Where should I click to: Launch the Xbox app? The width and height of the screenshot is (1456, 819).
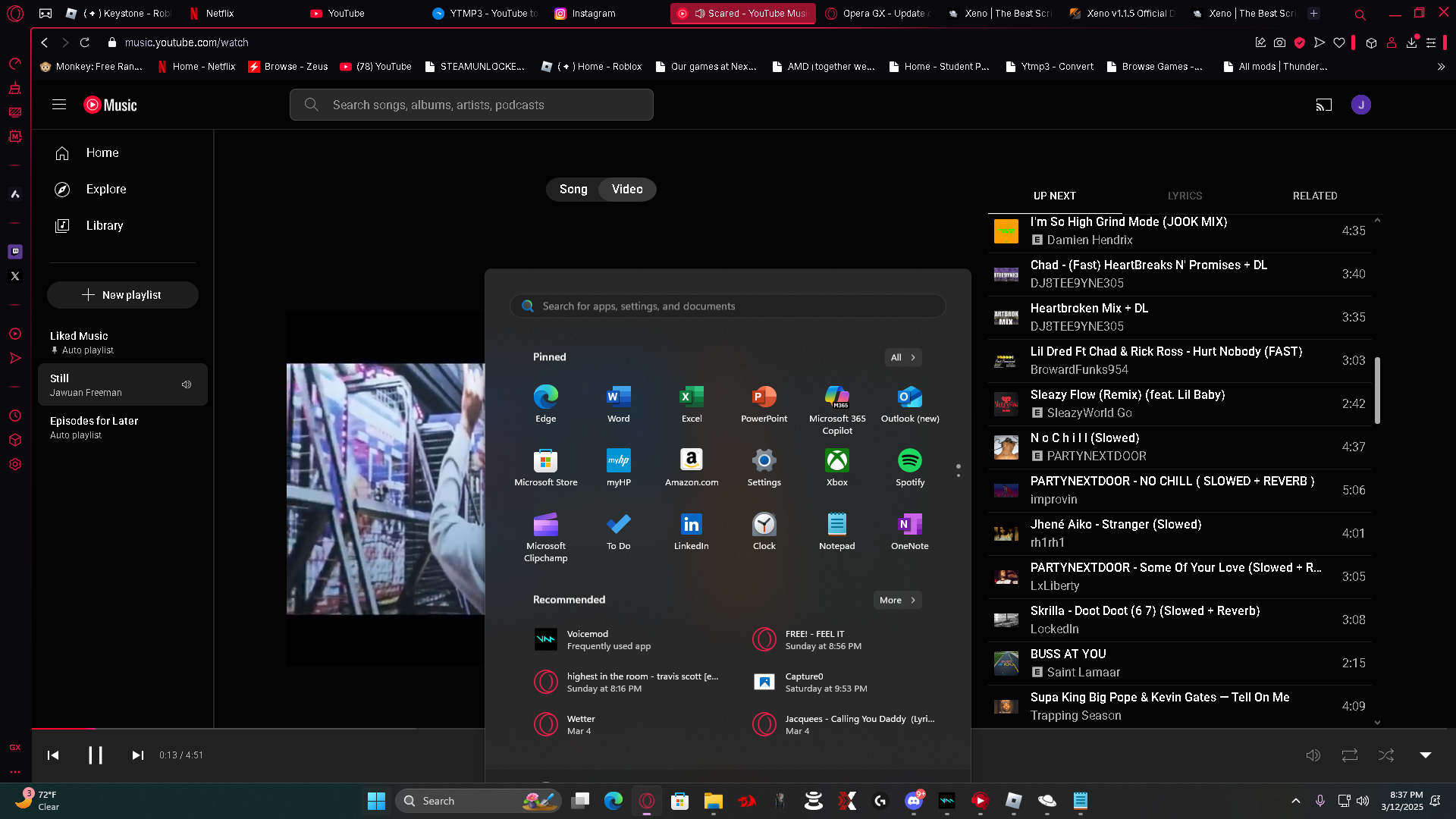tap(836, 467)
